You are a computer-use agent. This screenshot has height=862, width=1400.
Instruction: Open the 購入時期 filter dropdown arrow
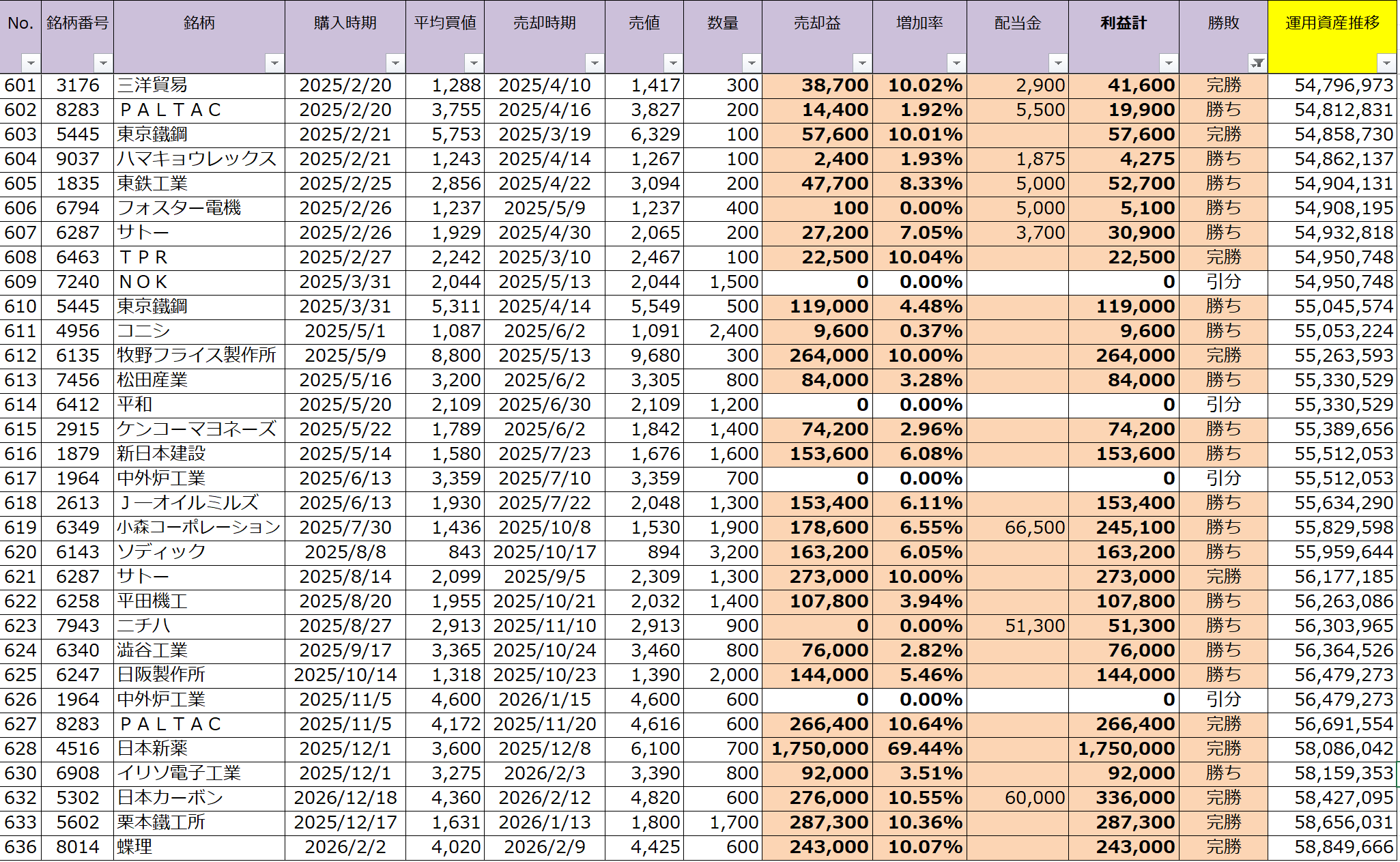point(395,63)
